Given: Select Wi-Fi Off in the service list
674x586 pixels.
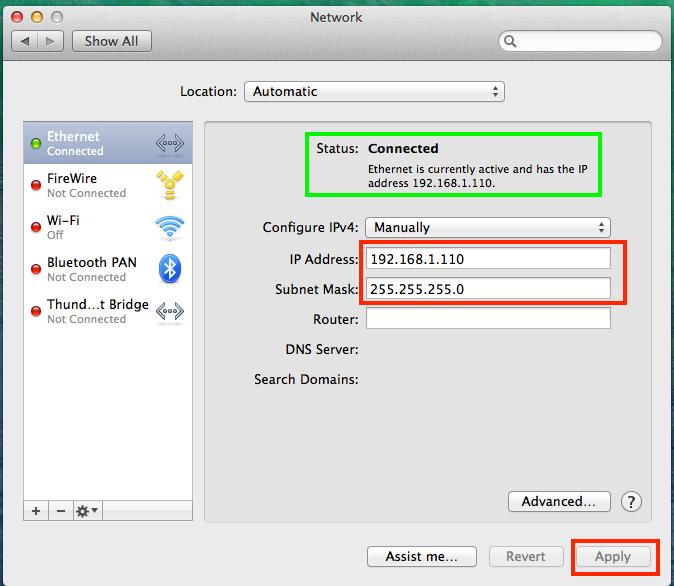Looking at the screenshot, I should point(108,227).
